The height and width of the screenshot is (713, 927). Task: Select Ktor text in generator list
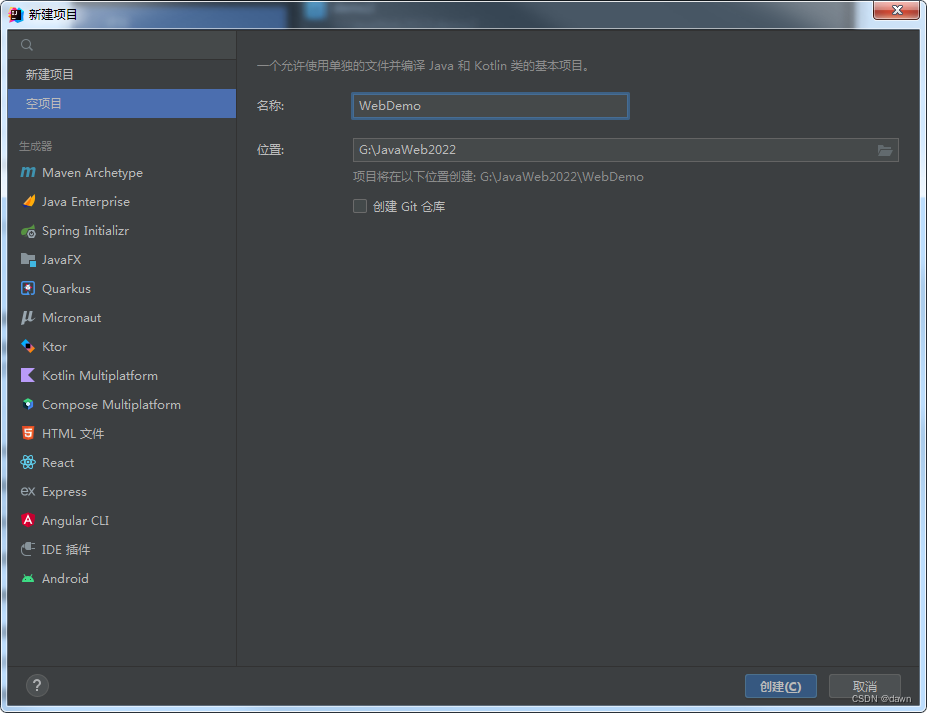[54, 346]
